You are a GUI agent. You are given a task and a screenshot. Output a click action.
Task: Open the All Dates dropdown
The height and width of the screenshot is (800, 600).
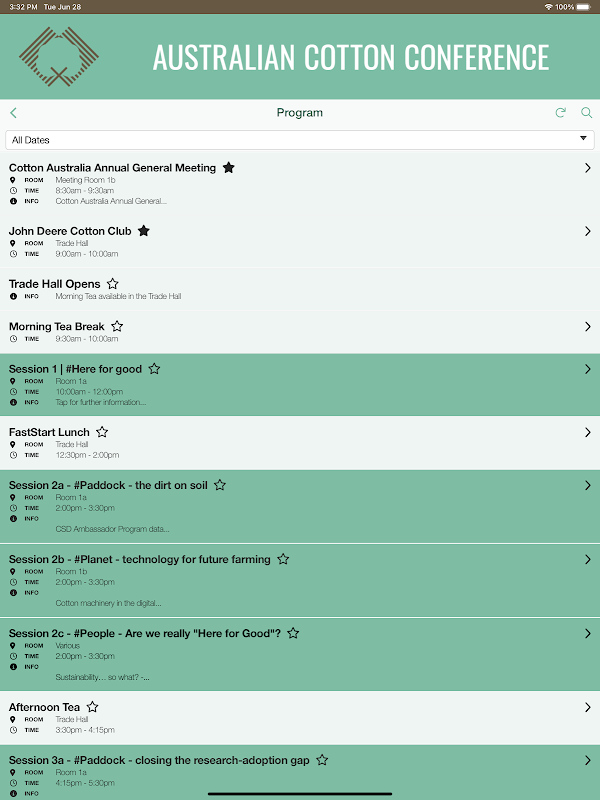pos(300,140)
